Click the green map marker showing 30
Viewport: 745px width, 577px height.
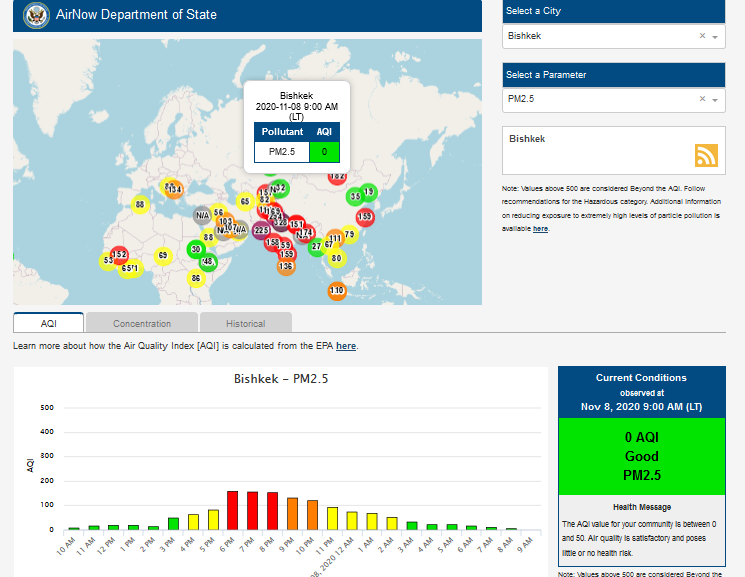click(x=197, y=249)
